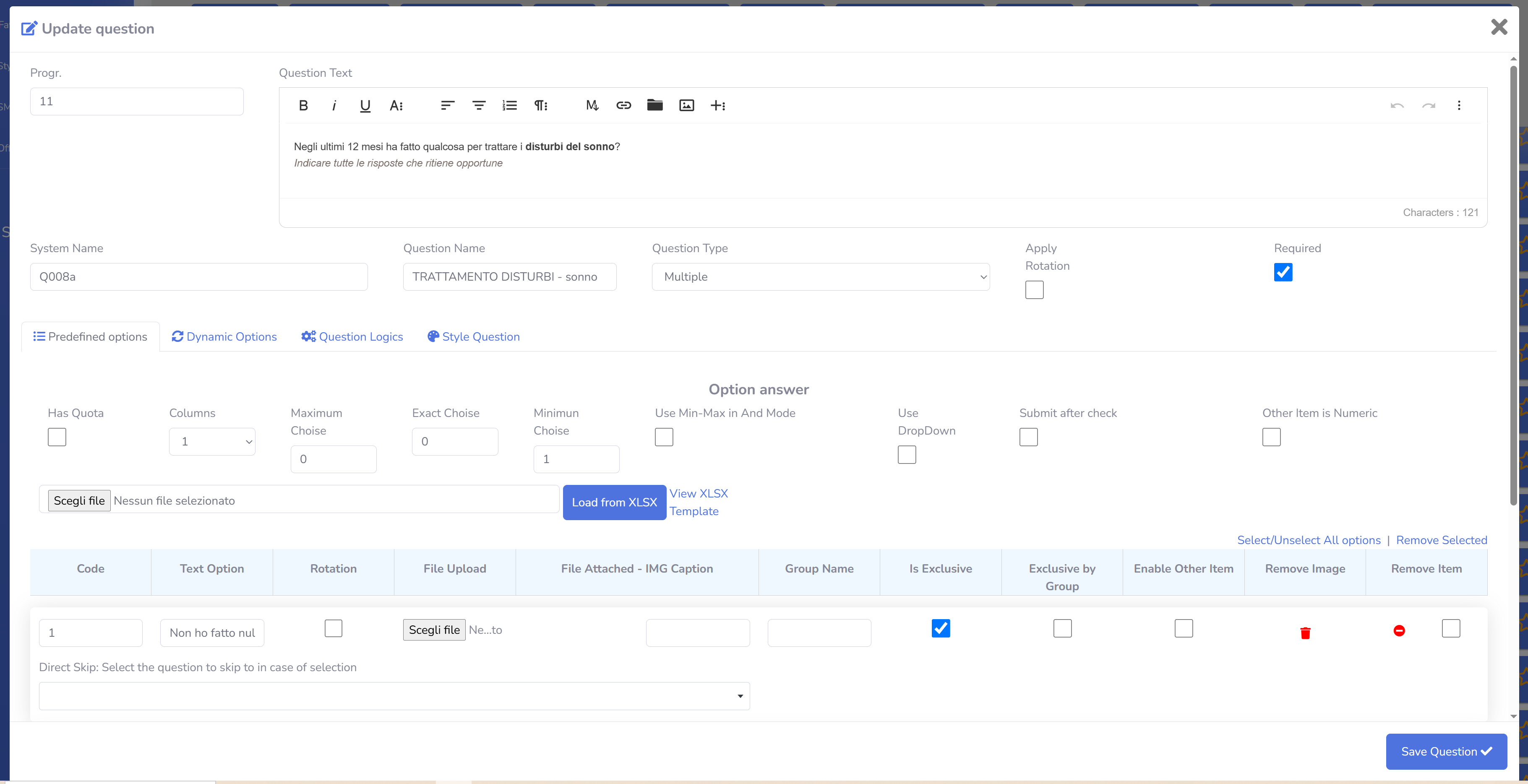Open the Question Logics tab

[352, 337]
